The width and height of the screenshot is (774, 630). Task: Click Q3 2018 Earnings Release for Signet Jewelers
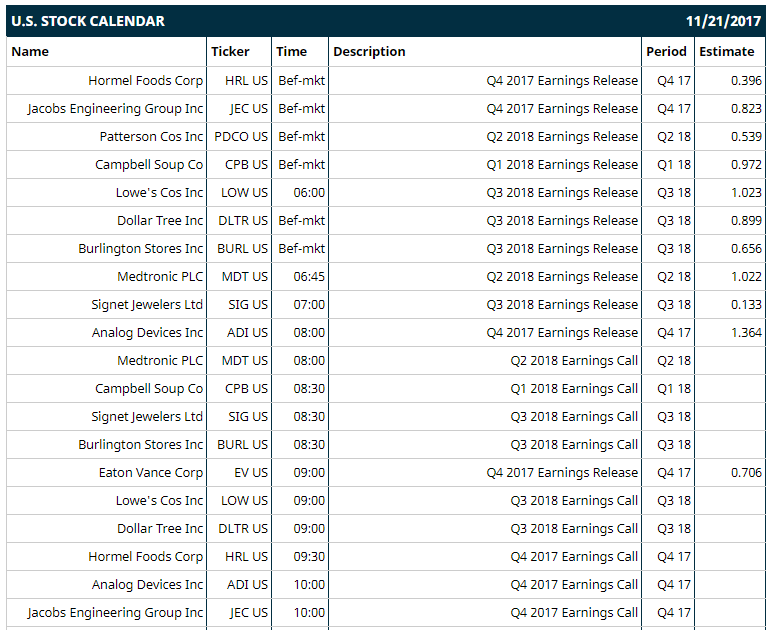(x=562, y=305)
